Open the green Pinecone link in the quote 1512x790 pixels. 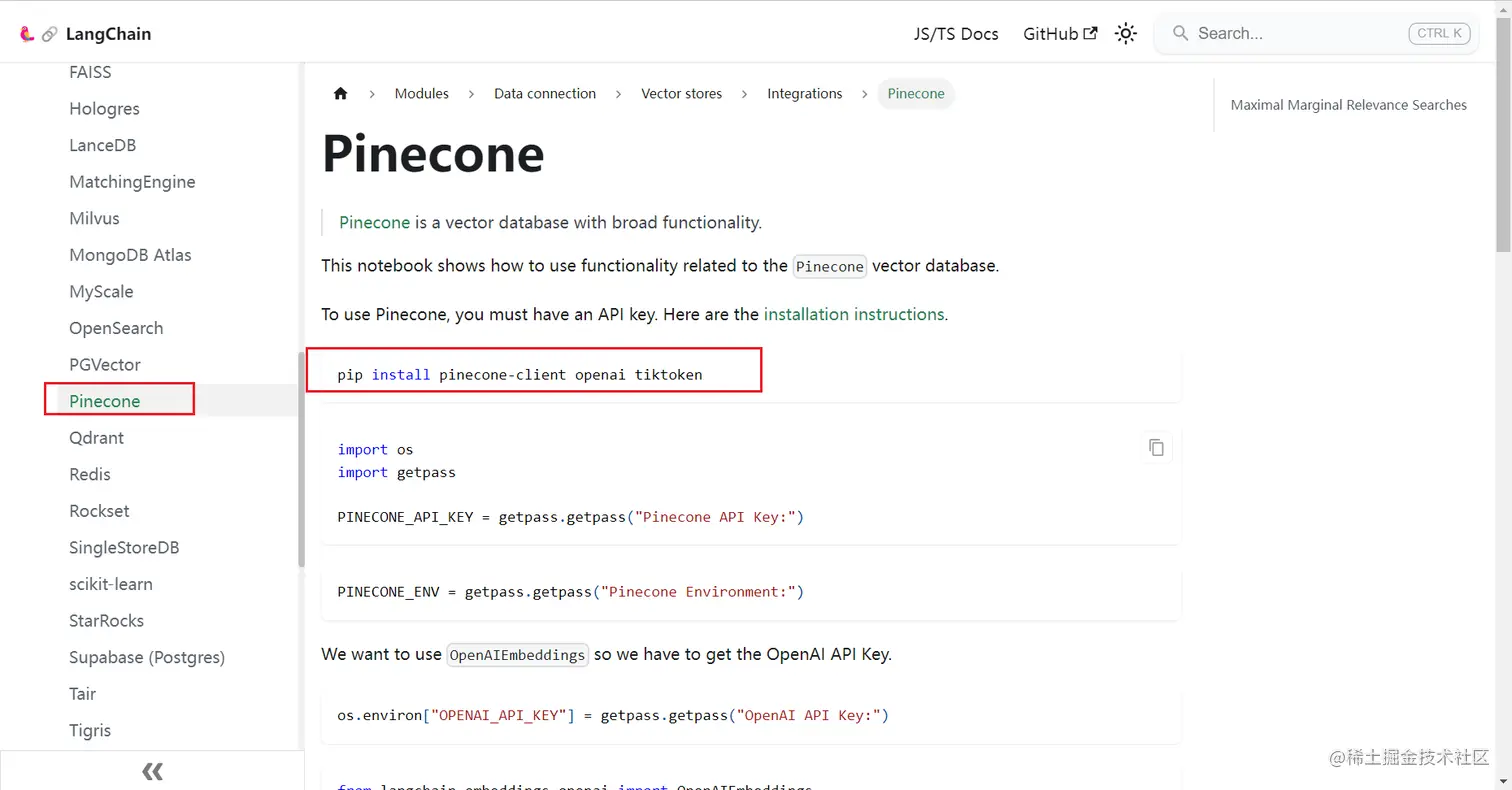click(x=375, y=222)
